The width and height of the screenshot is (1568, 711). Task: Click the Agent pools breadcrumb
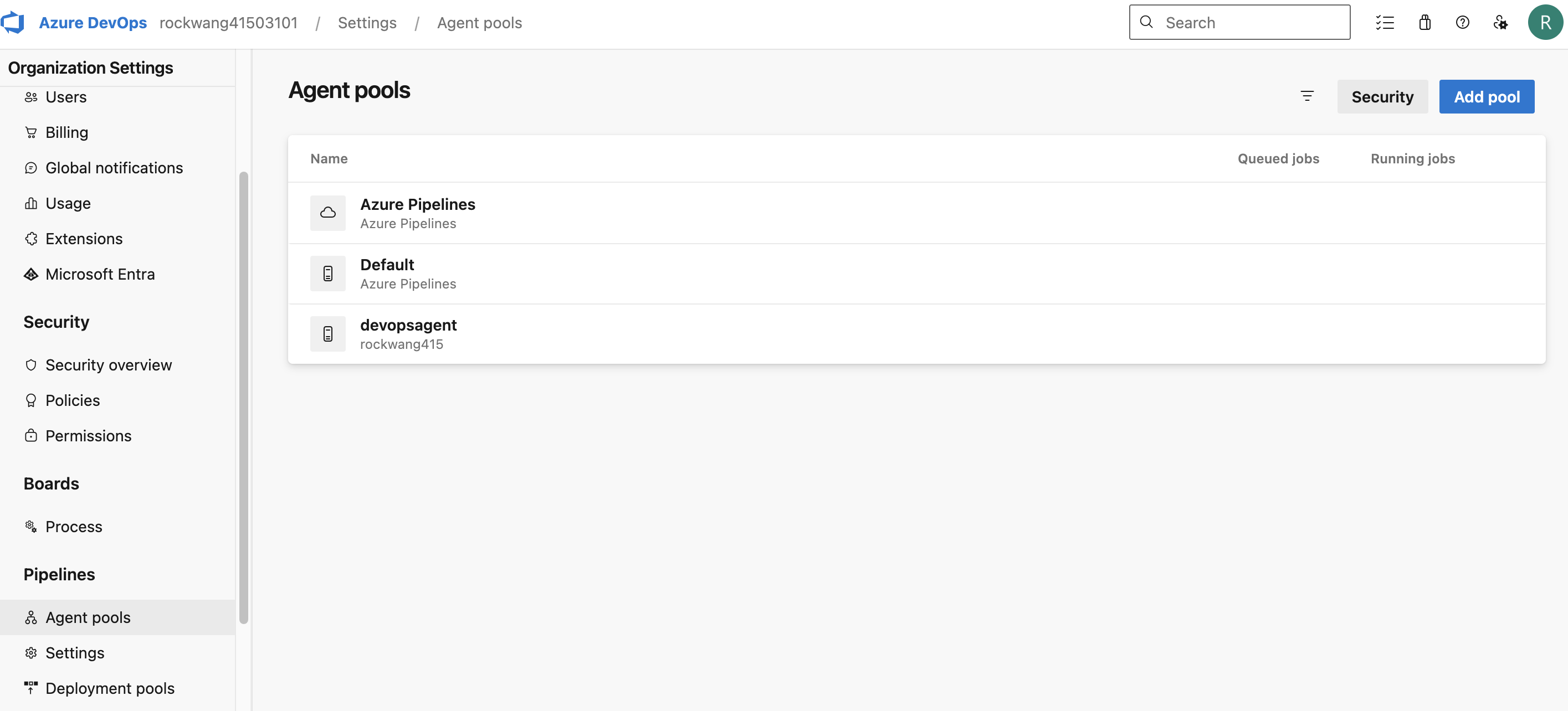coord(479,23)
